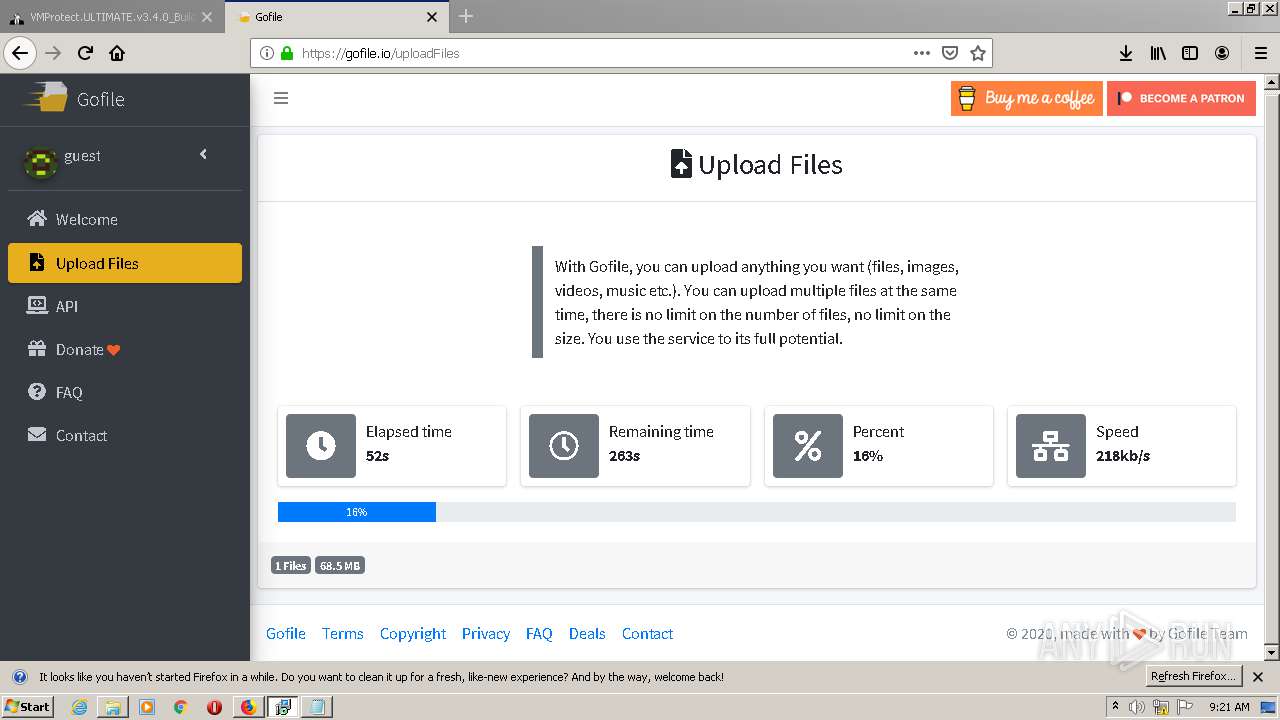The width and height of the screenshot is (1280, 720).
Task: Open Chrome from the taskbar
Action: pos(180,707)
